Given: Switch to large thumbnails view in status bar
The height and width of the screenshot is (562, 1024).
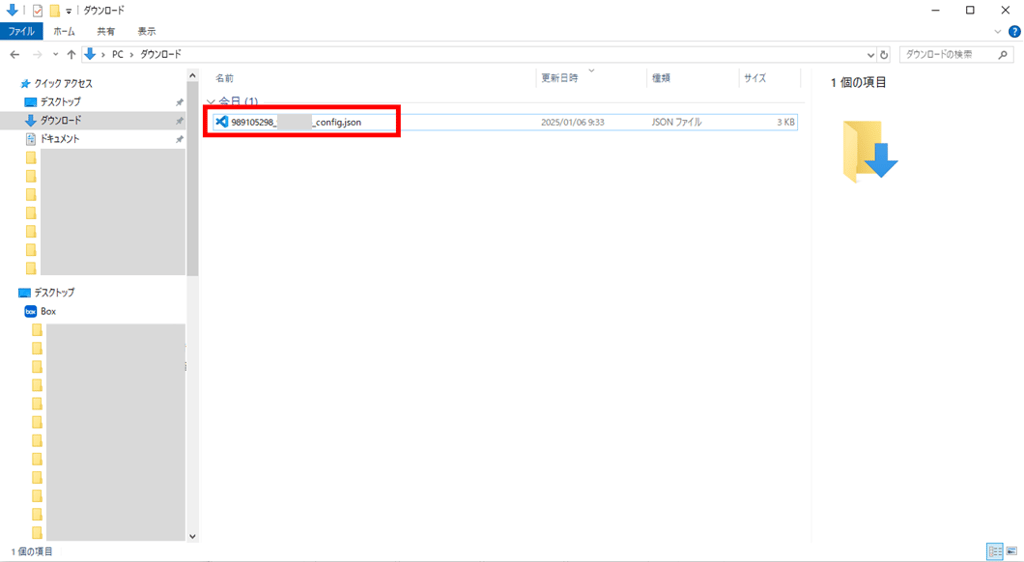Looking at the screenshot, I should (x=1011, y=551).
